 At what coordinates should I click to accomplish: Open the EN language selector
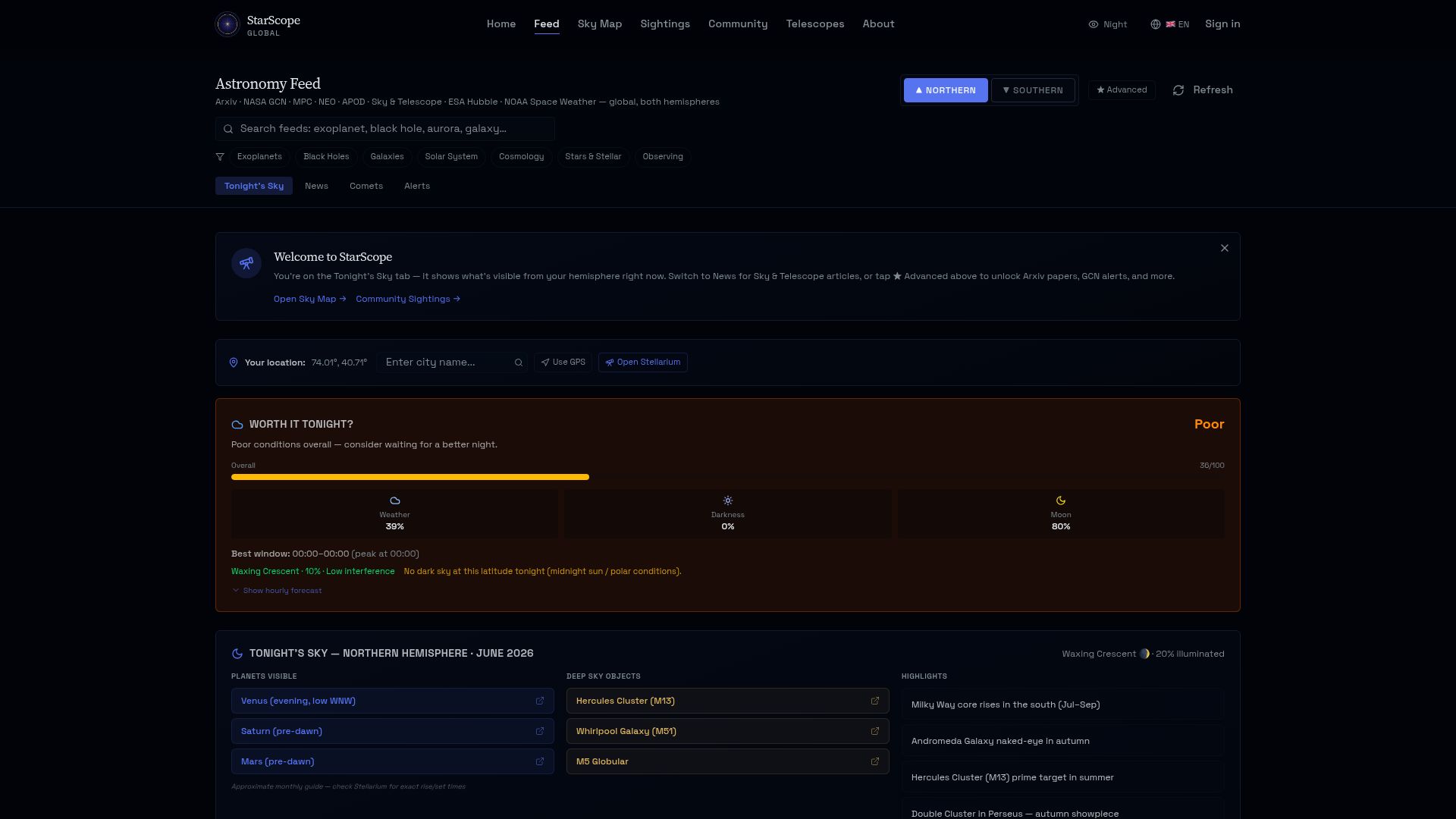tap(1169, 24)
